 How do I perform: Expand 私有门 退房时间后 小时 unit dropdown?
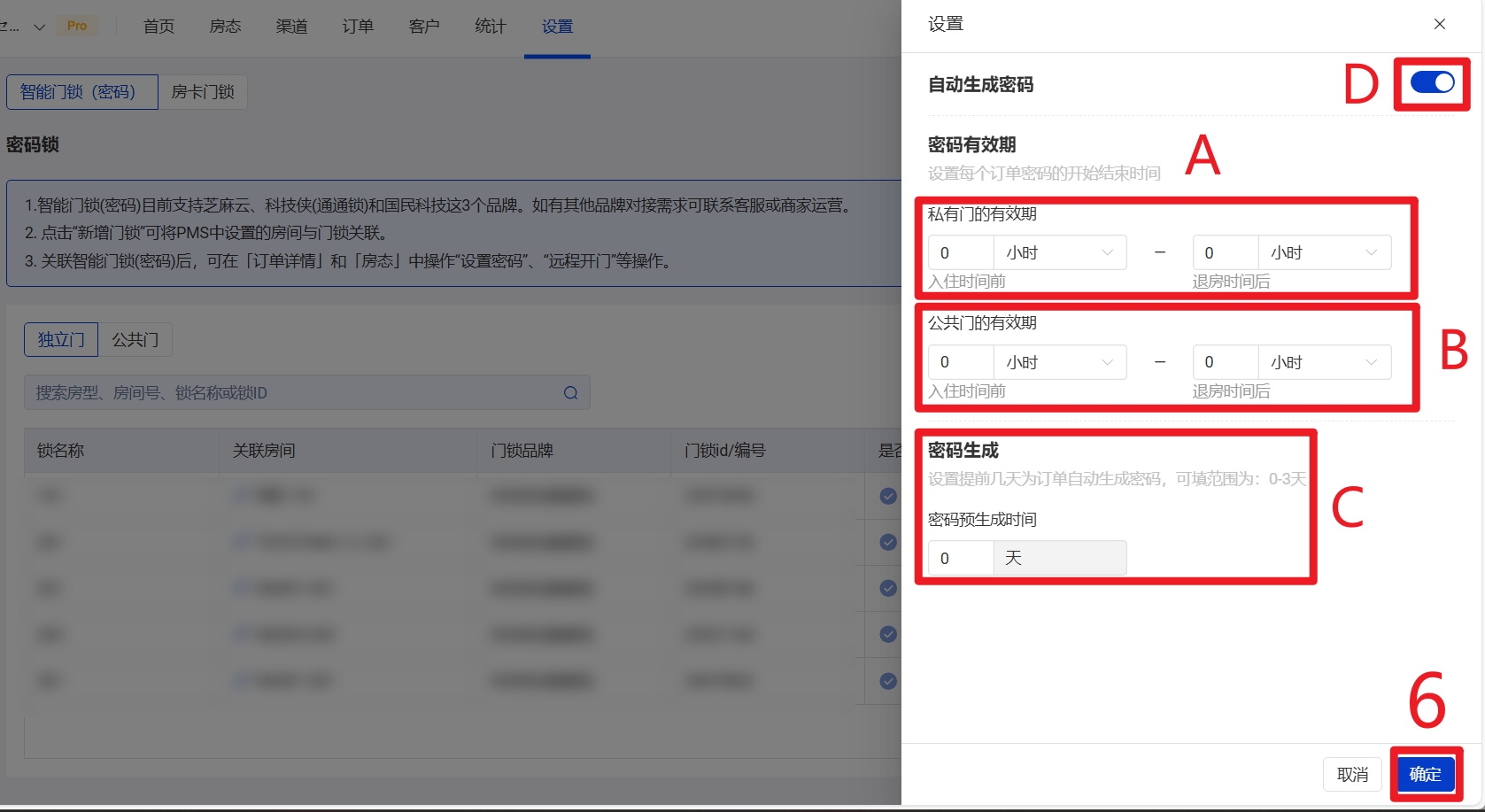[x=1325, y=252]
